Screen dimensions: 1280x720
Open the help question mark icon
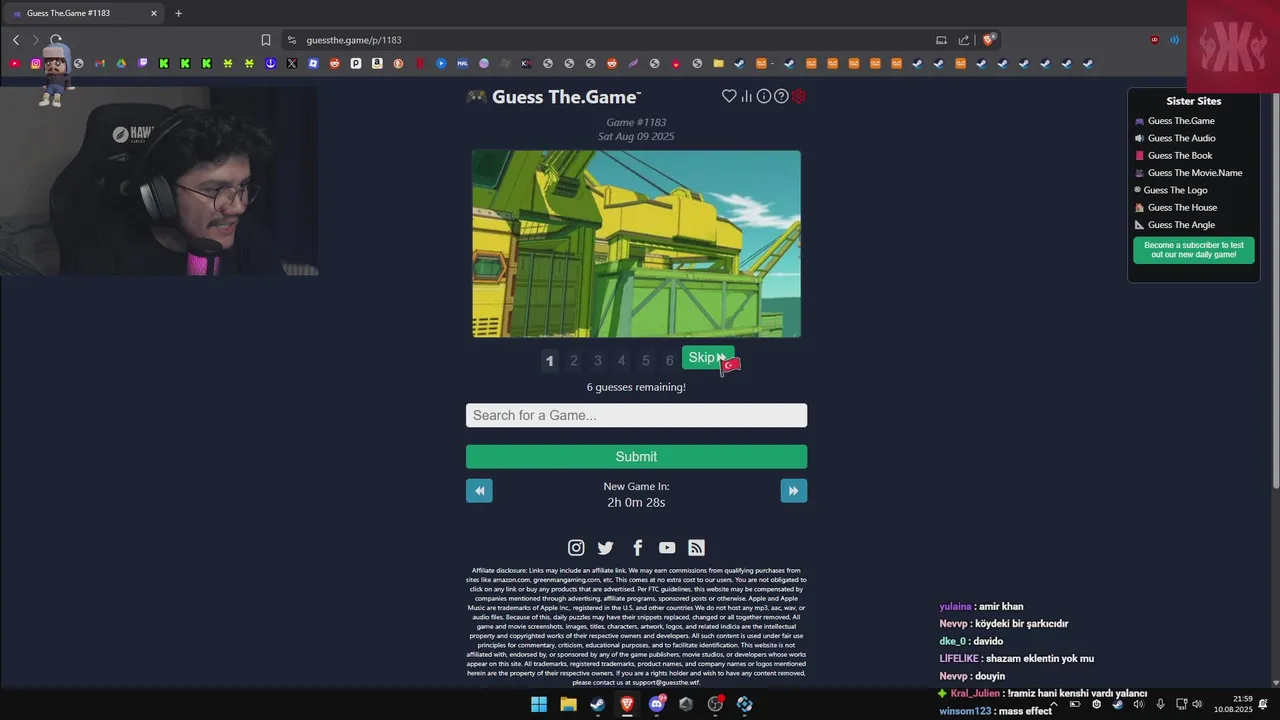781,96
